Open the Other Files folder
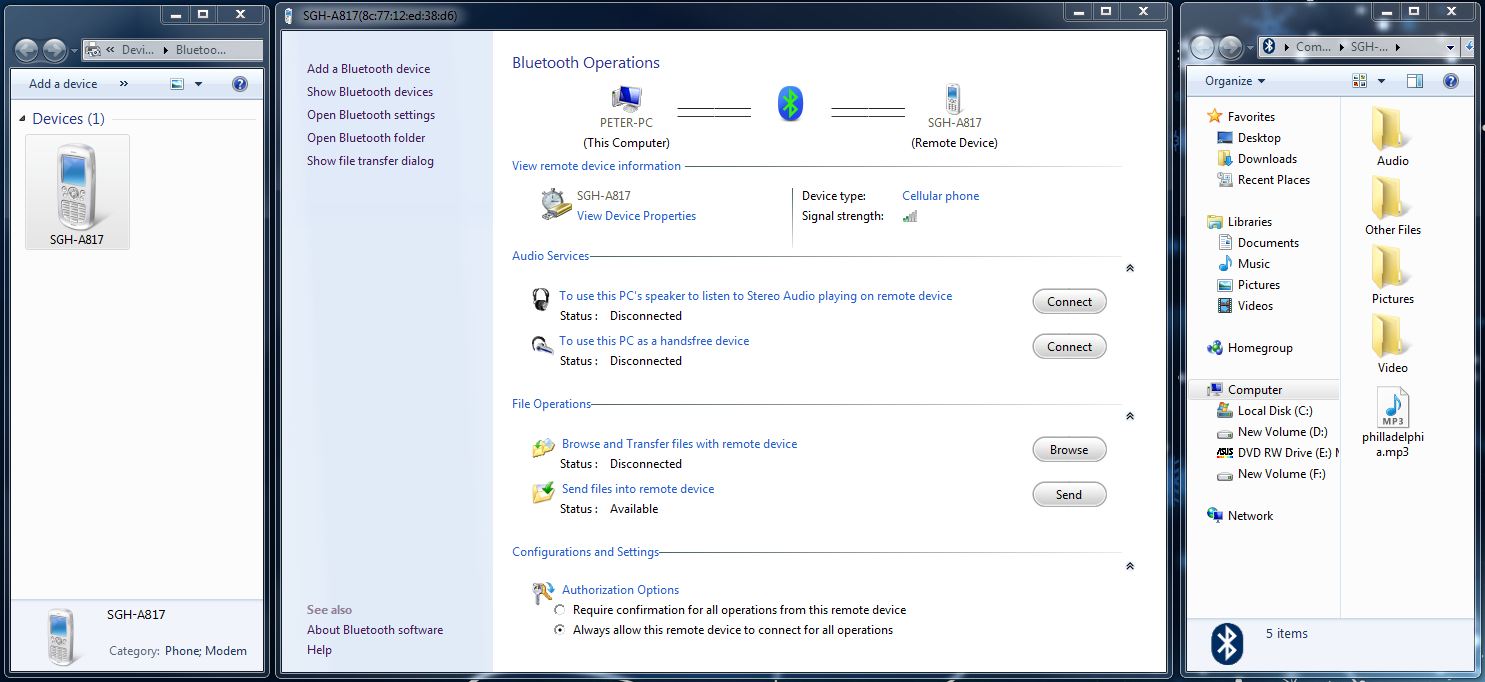This screenshot has width=1485, height=682. click(x=1393, y=205)
